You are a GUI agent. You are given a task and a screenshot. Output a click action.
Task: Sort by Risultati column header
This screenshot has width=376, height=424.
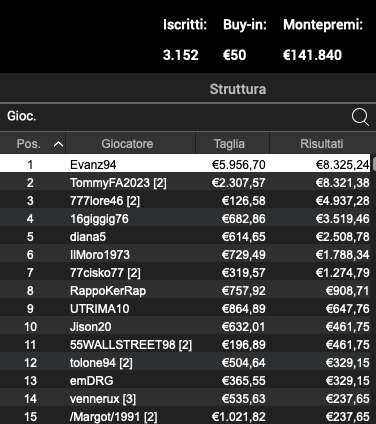coord(322,144)
